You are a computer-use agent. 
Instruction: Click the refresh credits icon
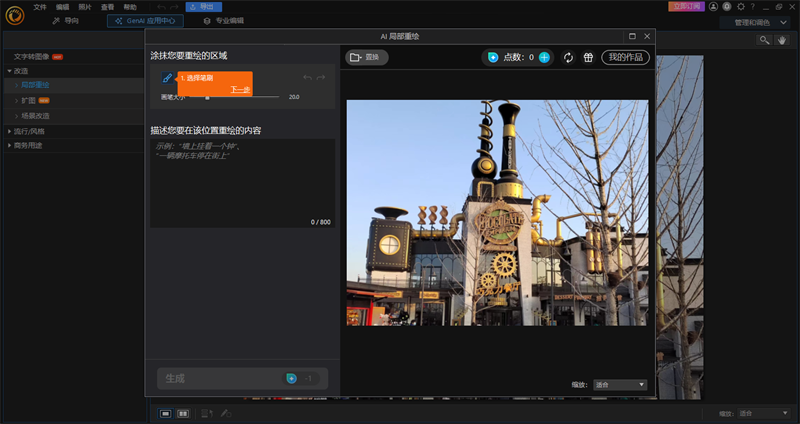[x=568, y=58]
